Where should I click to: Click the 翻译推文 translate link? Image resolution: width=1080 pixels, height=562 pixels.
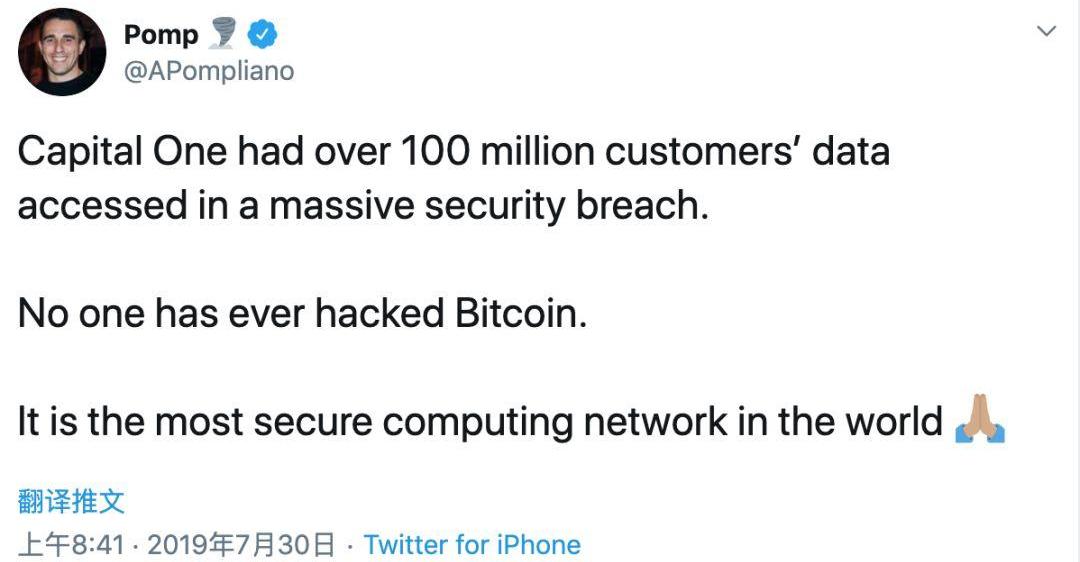(x=71, y=501)
